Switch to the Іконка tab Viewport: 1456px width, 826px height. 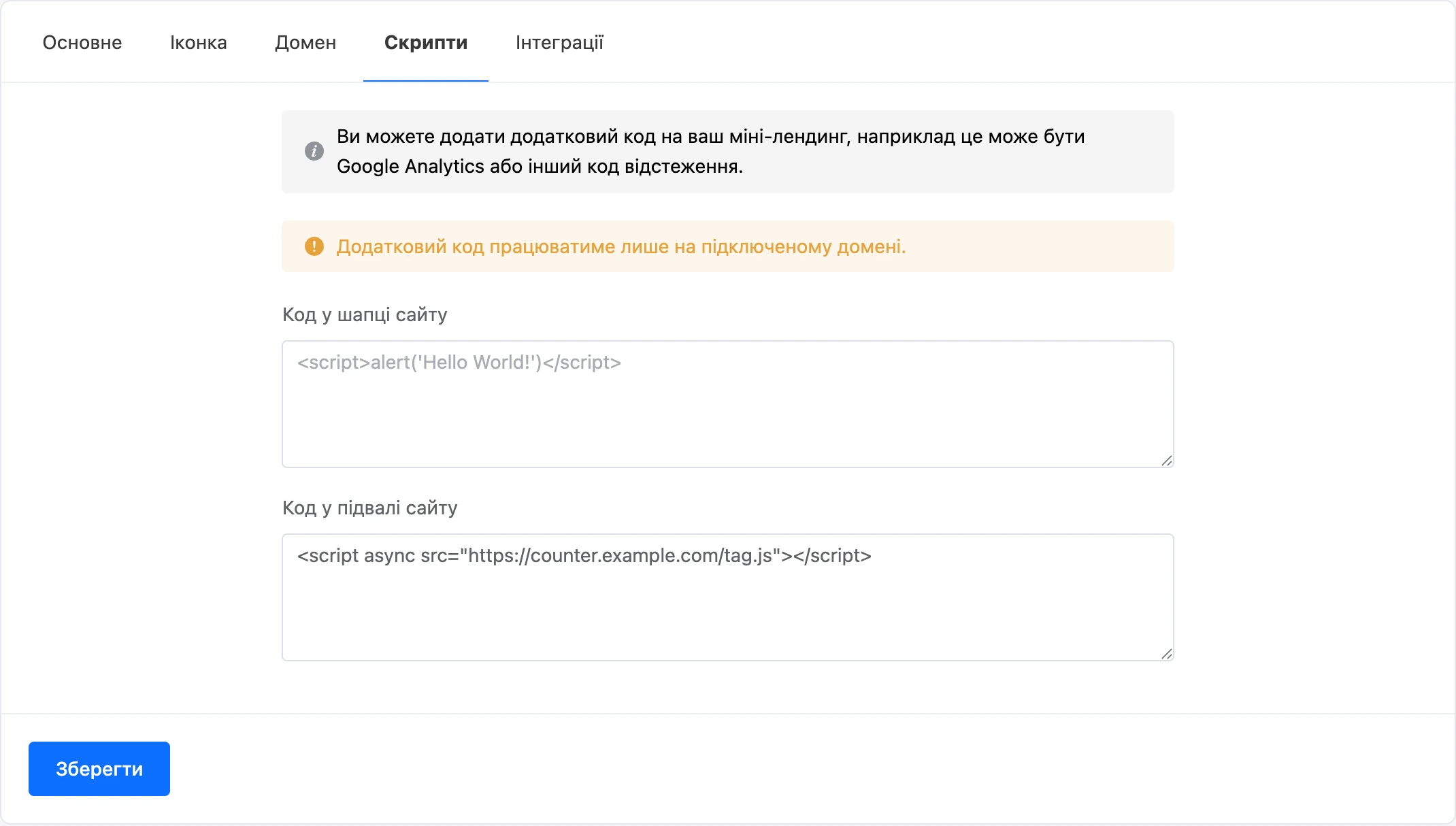[198, 42]
